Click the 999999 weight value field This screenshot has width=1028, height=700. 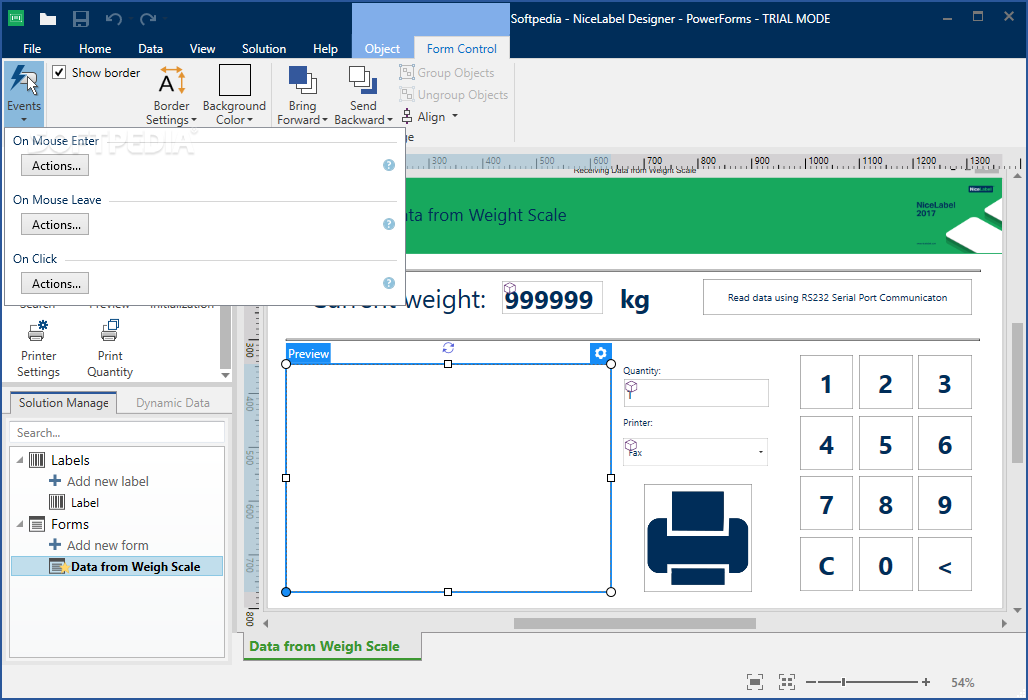[x=552, y=298]
